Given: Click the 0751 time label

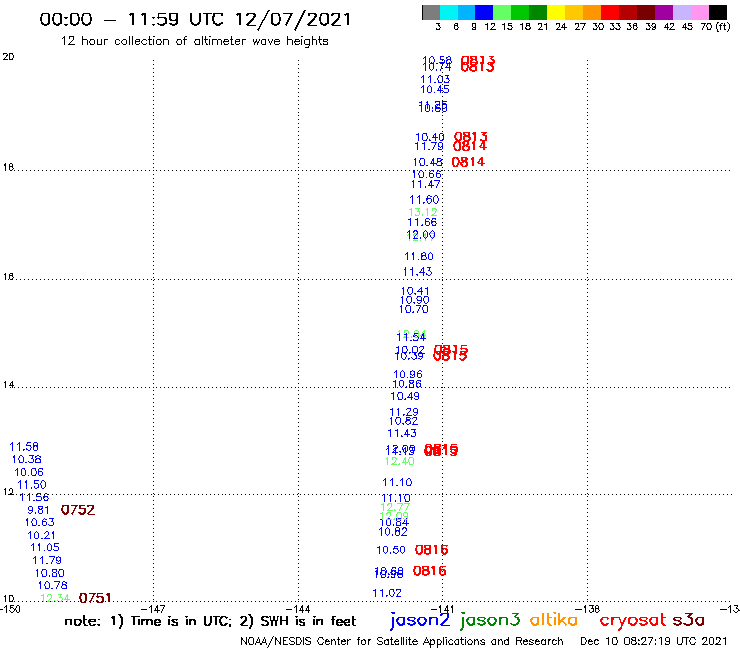Looking at the screenshot, I should pyautogui.click(x=95, y=598).
